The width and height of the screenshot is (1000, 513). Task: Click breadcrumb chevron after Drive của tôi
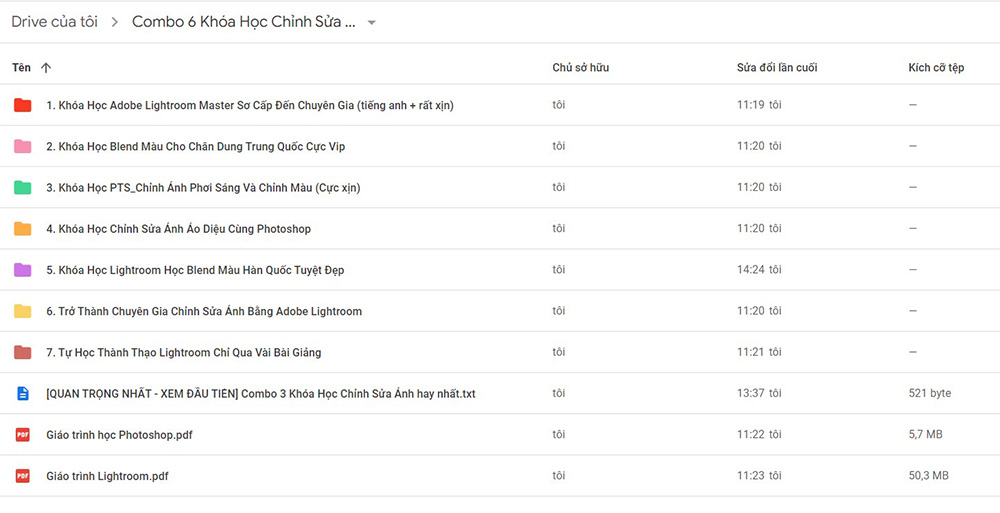click(115, 22)
